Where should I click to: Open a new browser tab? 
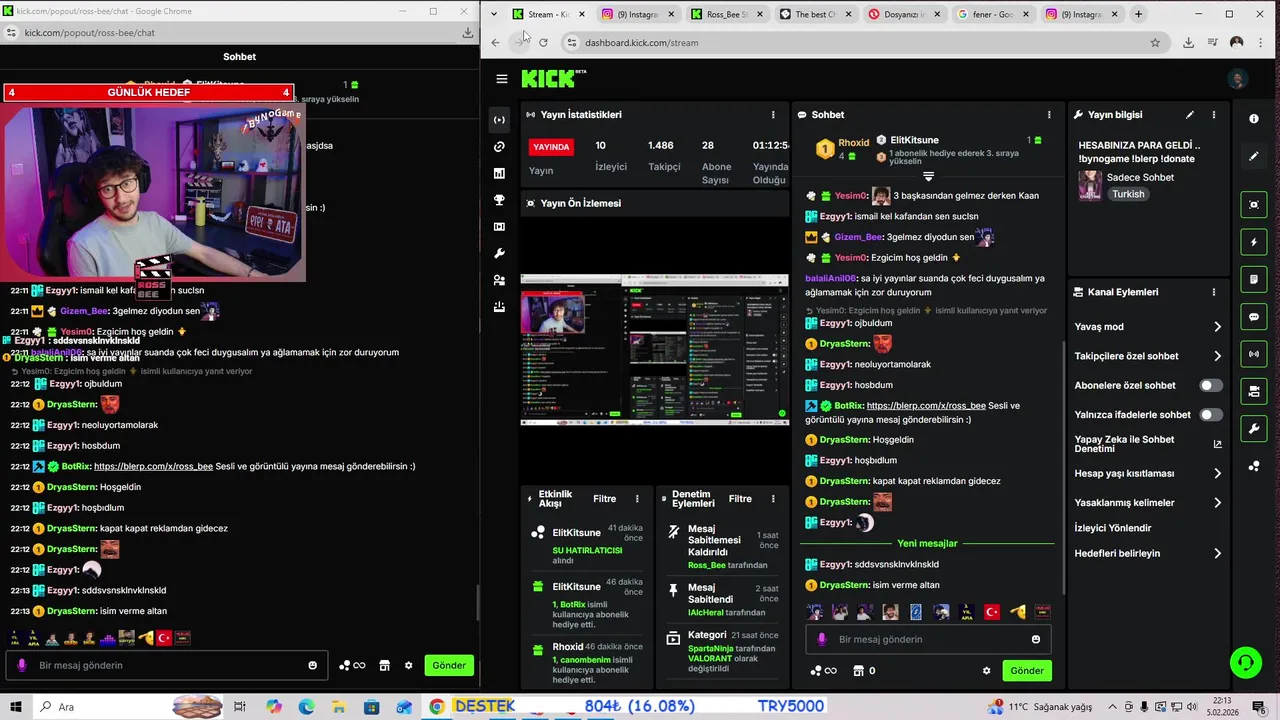(x=1138, y=14)
